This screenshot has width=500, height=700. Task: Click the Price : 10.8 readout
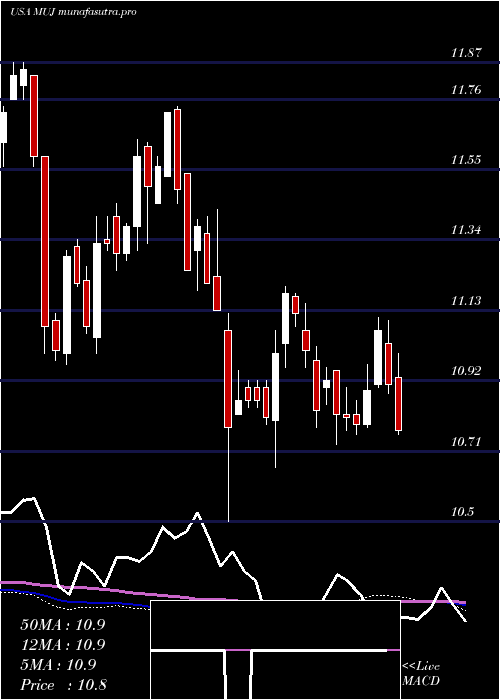[x=63, y=685]
